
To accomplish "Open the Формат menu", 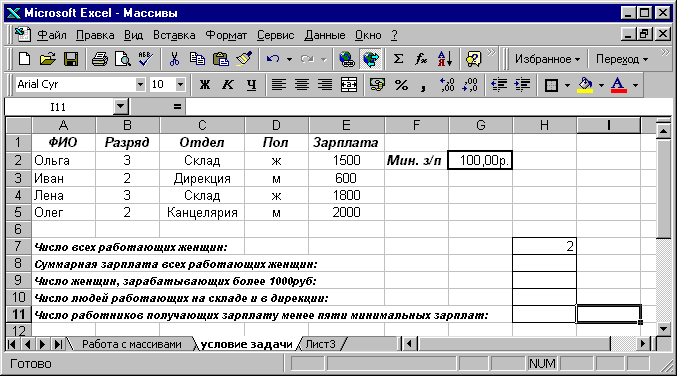I will (x=226, y=35).
